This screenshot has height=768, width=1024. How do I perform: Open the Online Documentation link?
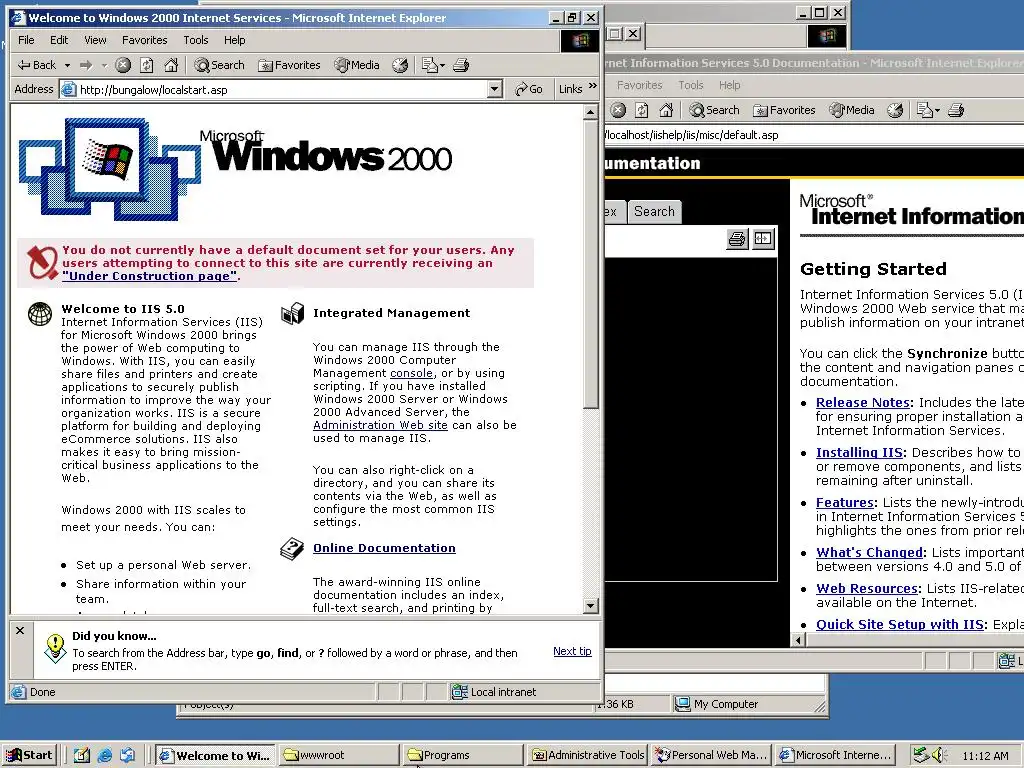384,548
